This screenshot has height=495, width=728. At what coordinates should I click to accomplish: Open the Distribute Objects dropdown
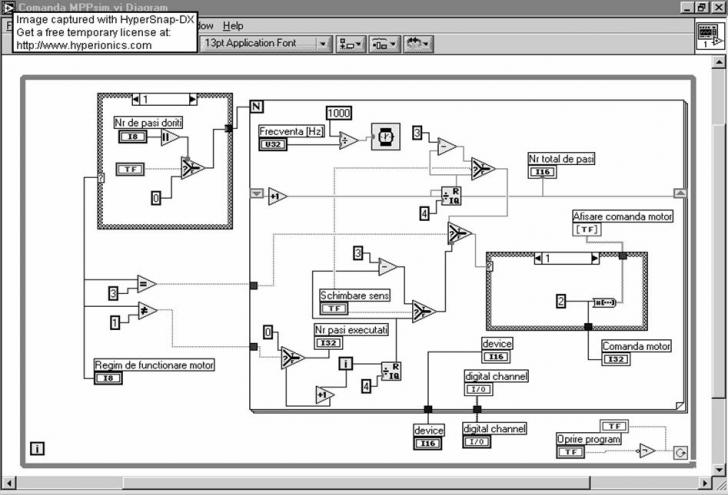click(384, 44)
